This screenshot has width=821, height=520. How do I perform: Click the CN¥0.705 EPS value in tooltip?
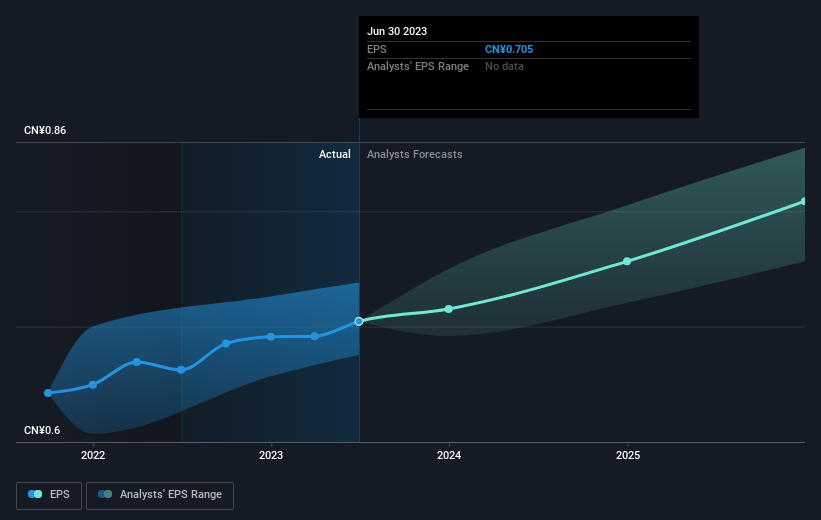(x=509, y=49)
